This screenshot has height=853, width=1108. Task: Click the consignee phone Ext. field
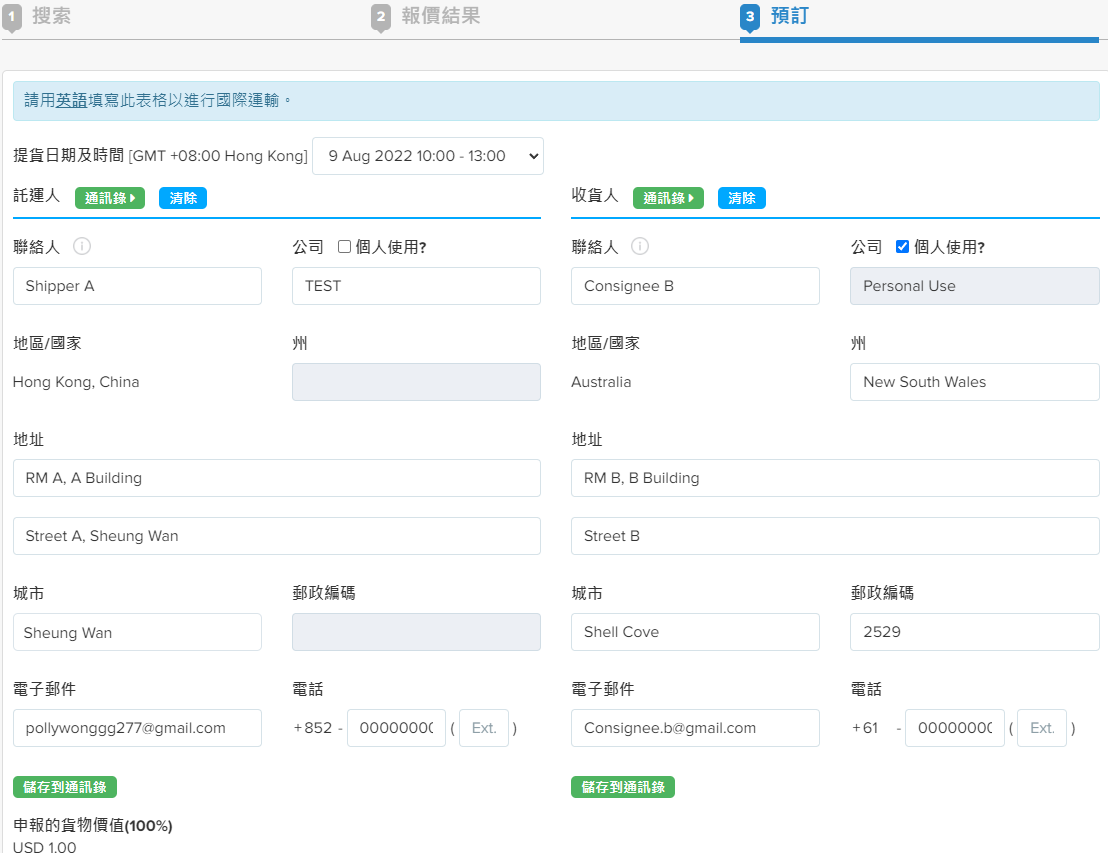[1042, 729]
